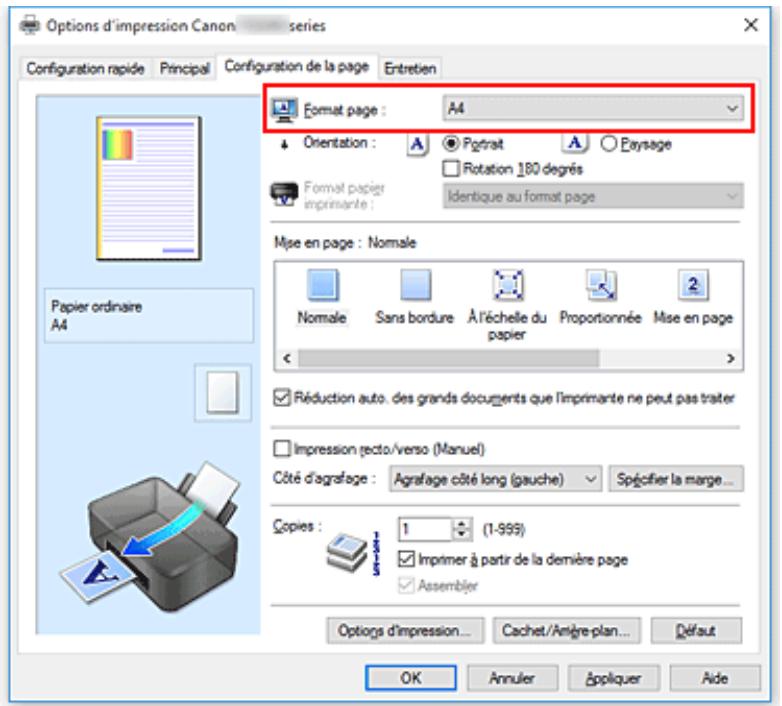This screenshot has height=706, width=782.
Task: Click the Annuler button
Action: [x=512, y=678]
